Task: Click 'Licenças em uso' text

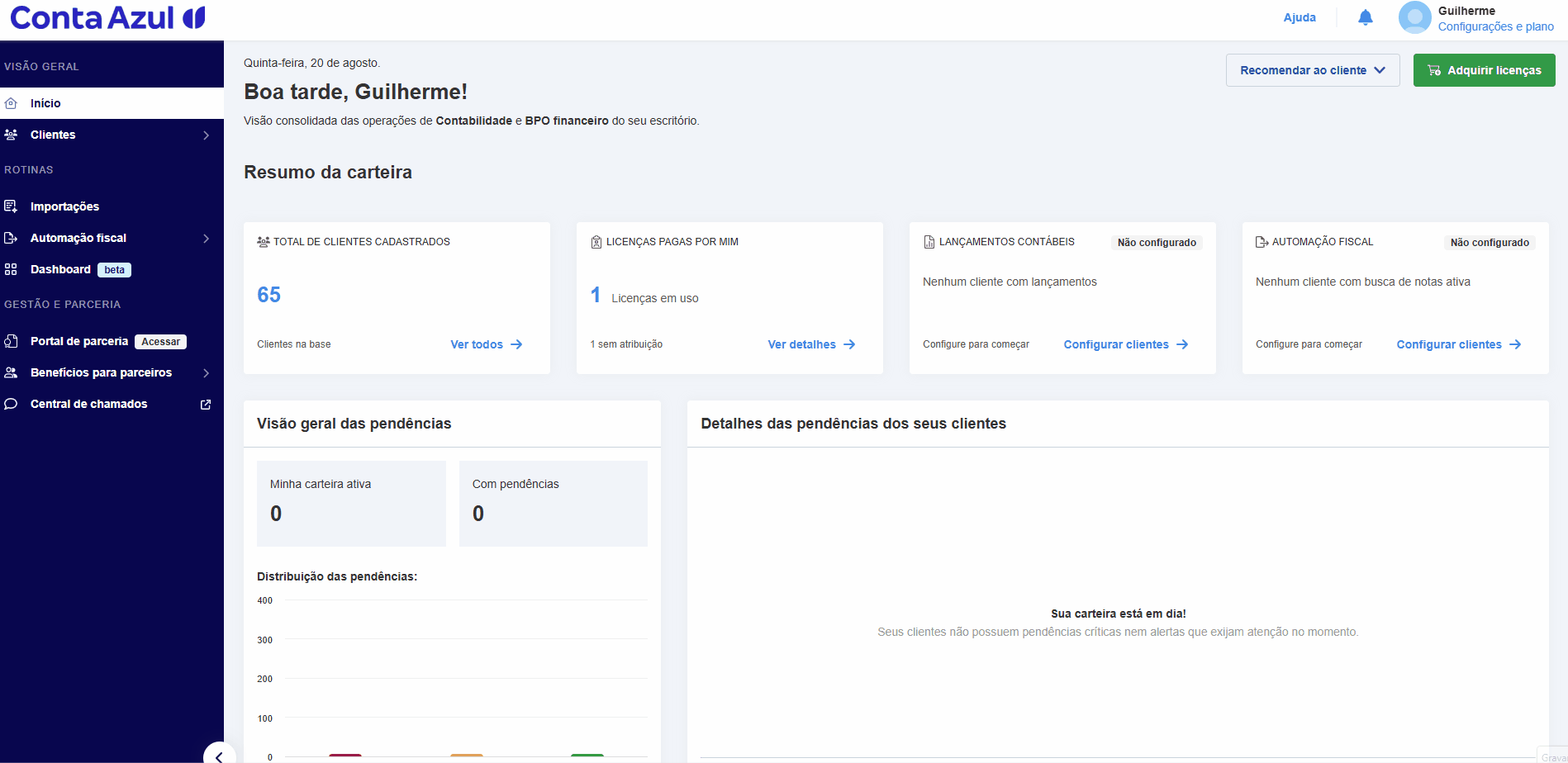Action: (x=654, y=298)
